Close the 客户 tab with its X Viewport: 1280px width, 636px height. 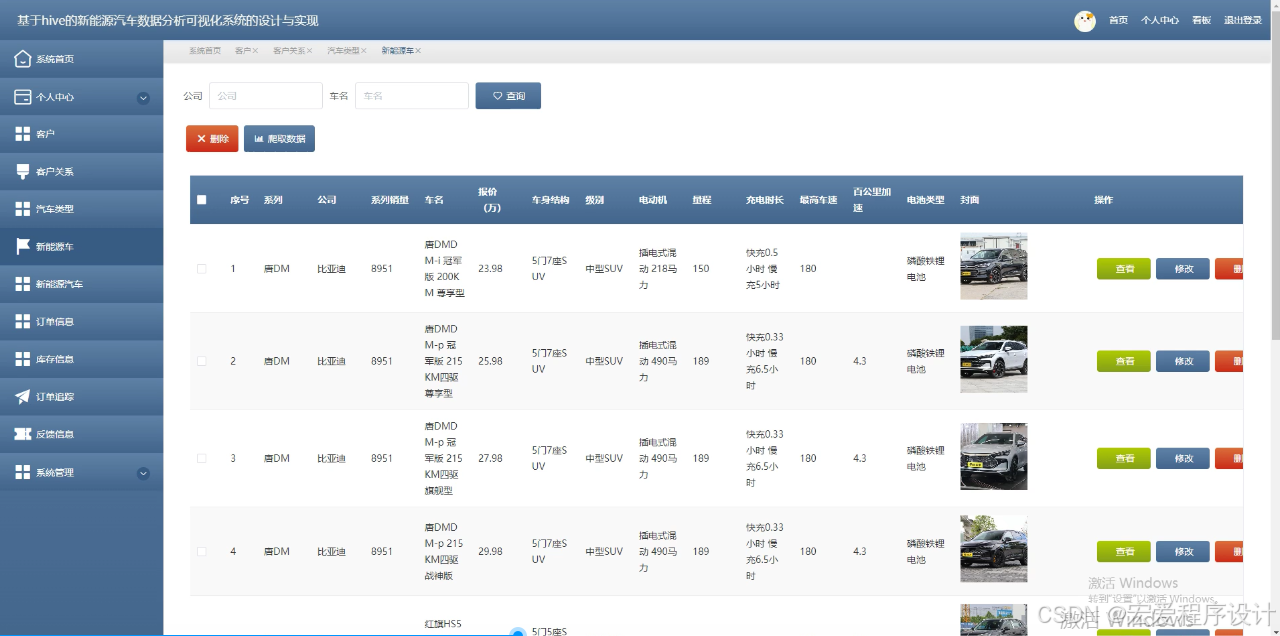click(255, 50)
